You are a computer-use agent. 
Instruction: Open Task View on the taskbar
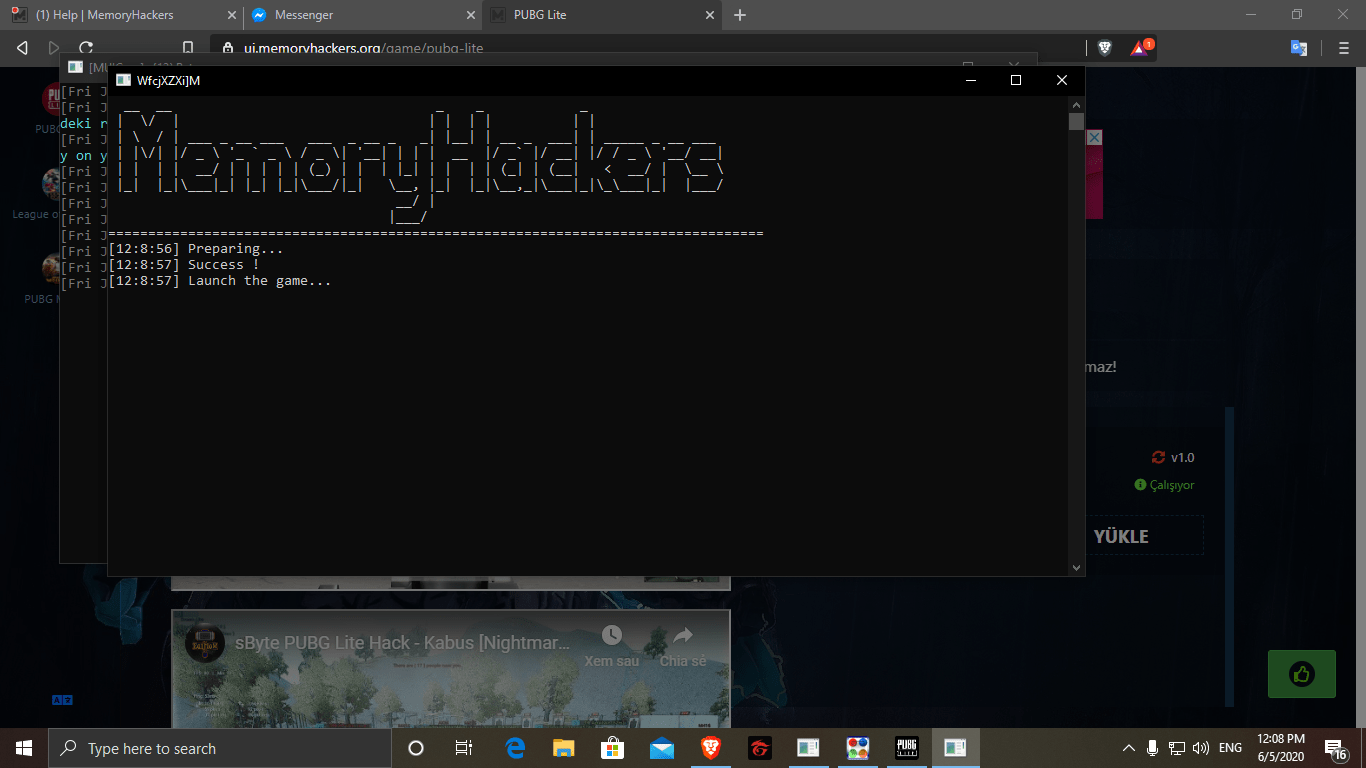pyautogui.click(x=464, y=748)
